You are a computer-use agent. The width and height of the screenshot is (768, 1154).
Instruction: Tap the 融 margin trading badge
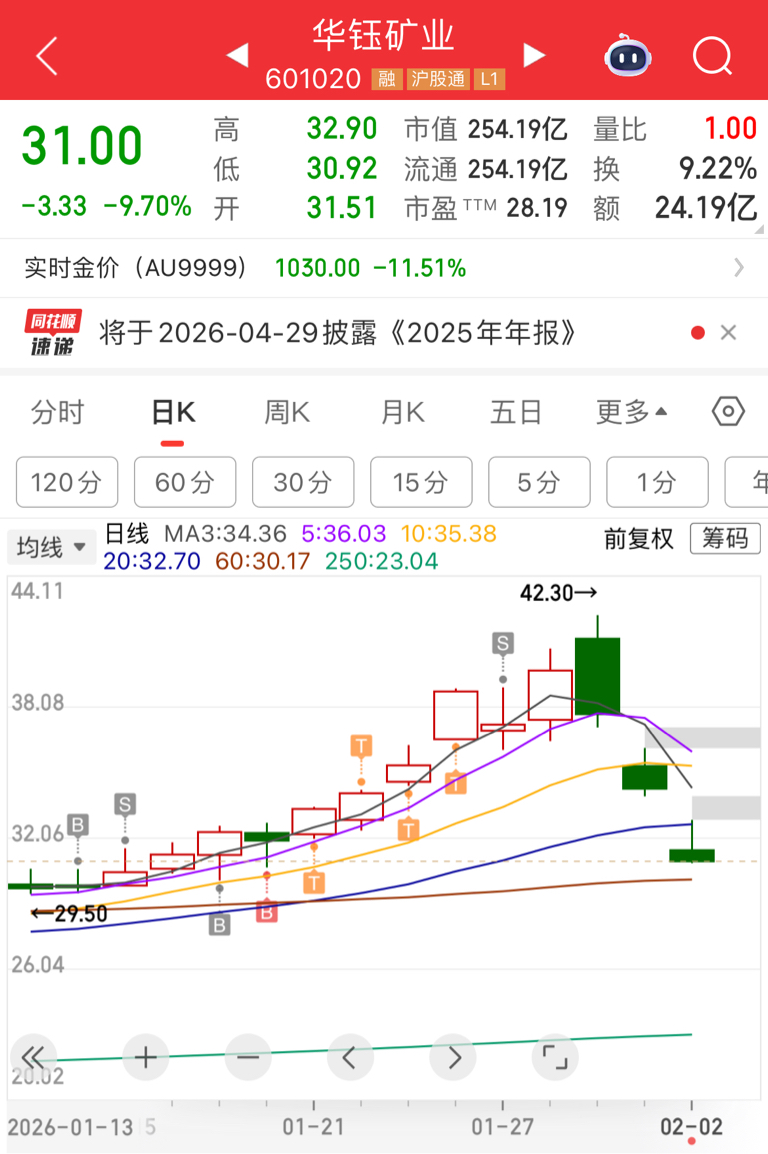pyautogui.click(x=387, y=79)
